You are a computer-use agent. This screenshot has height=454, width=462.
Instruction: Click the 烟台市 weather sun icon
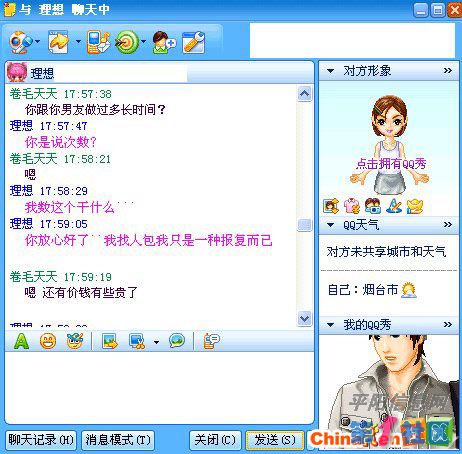pyautogui.click(x=409, y=290)
